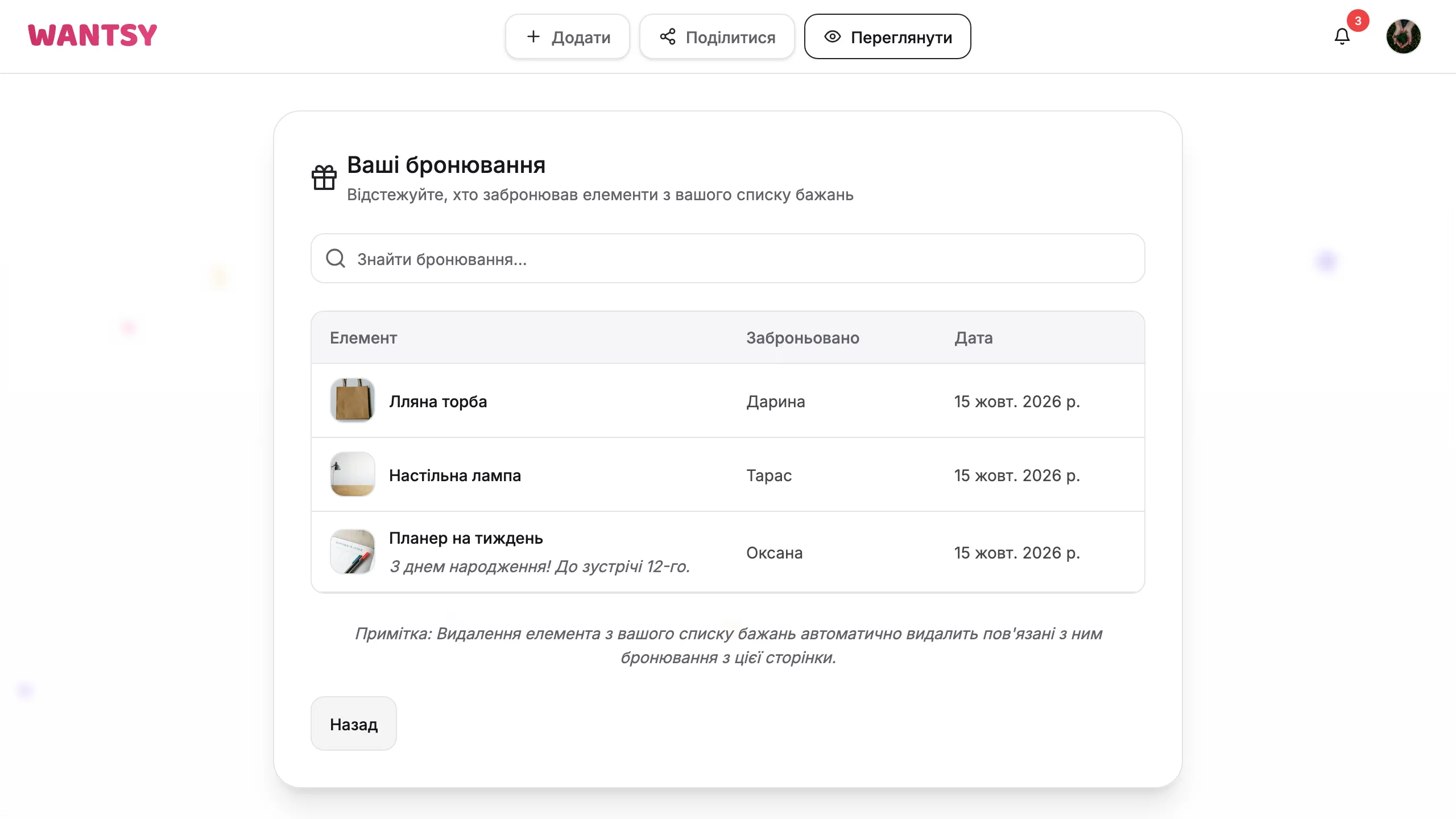1456x819 pixels.
Task: Click the share icon in Поділитися
Action: (668, 36)
